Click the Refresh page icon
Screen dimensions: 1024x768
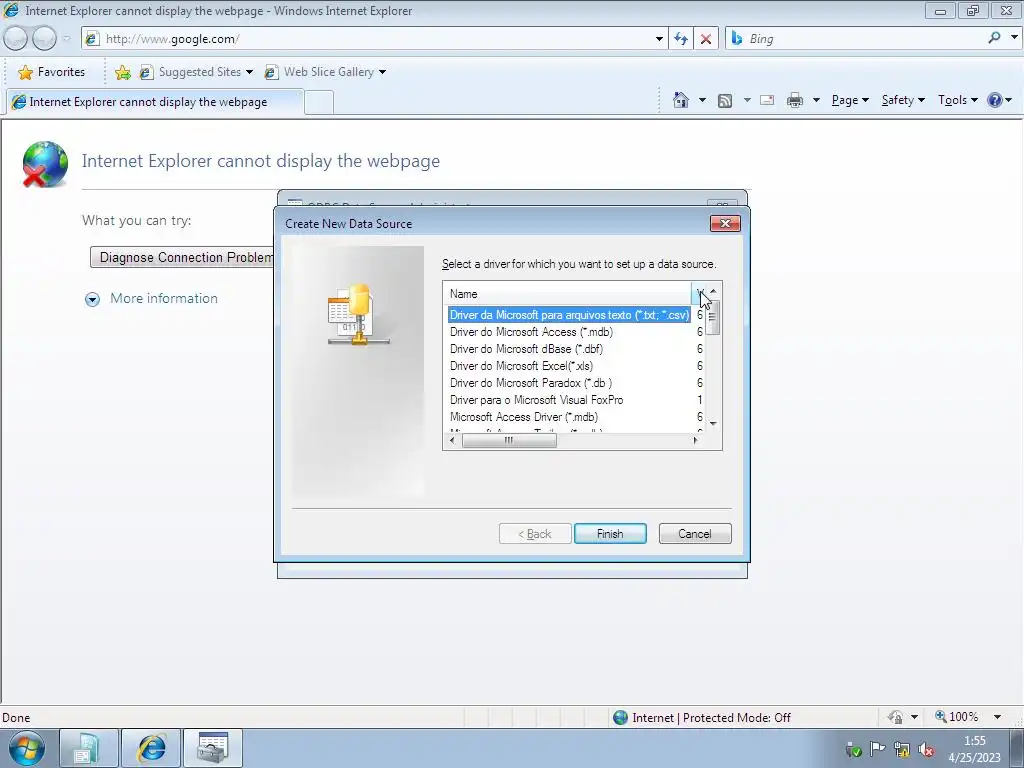click(681, 39)
